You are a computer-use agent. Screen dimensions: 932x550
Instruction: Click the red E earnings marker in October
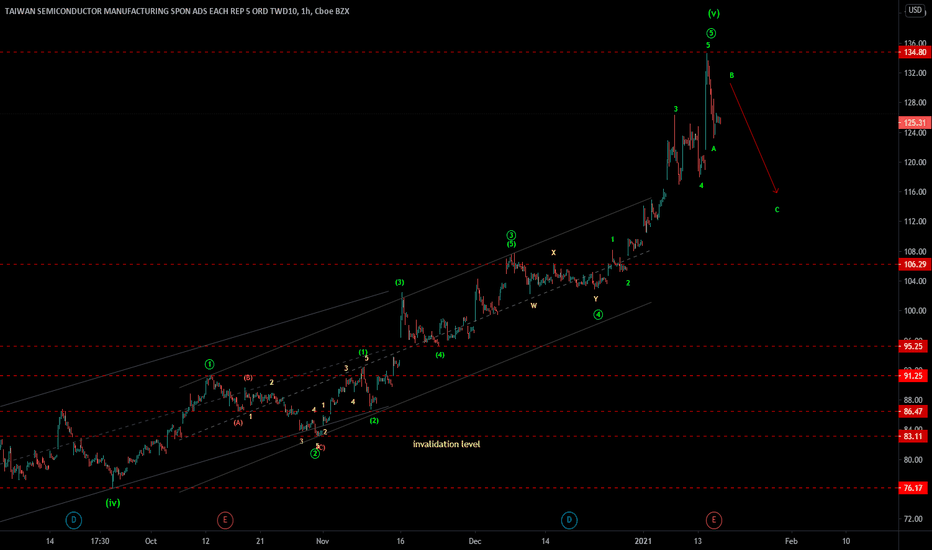point(225,520)
